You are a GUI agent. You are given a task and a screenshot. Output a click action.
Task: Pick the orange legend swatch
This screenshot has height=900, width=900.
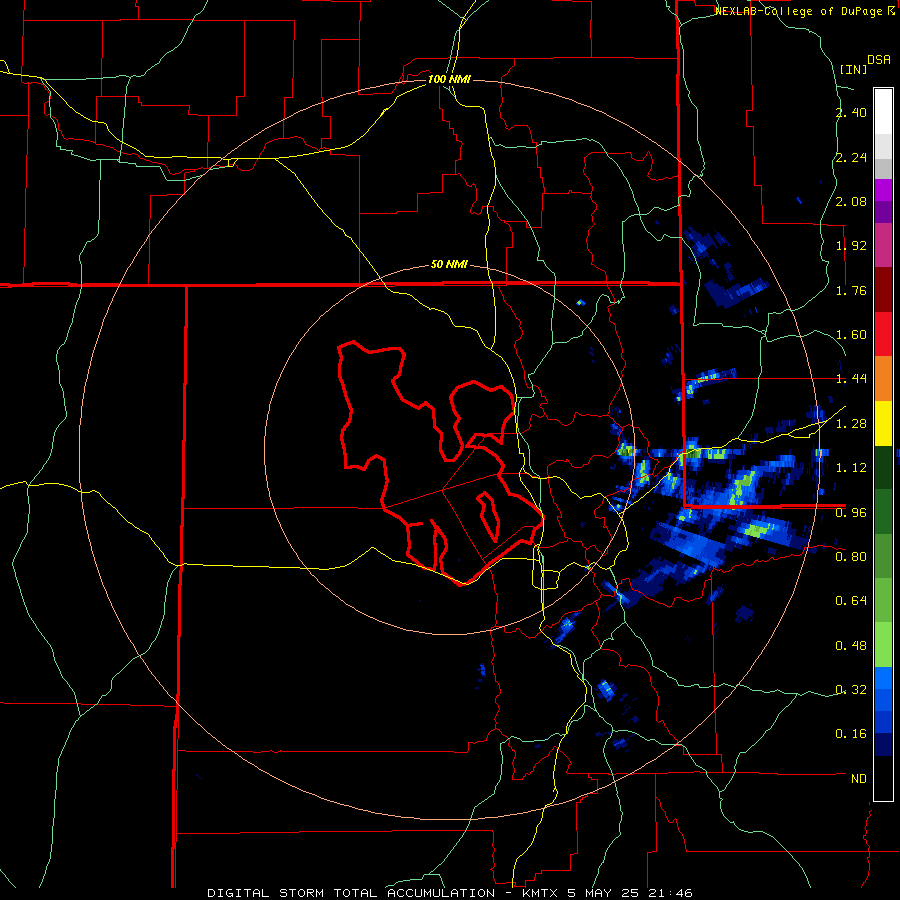883,379
